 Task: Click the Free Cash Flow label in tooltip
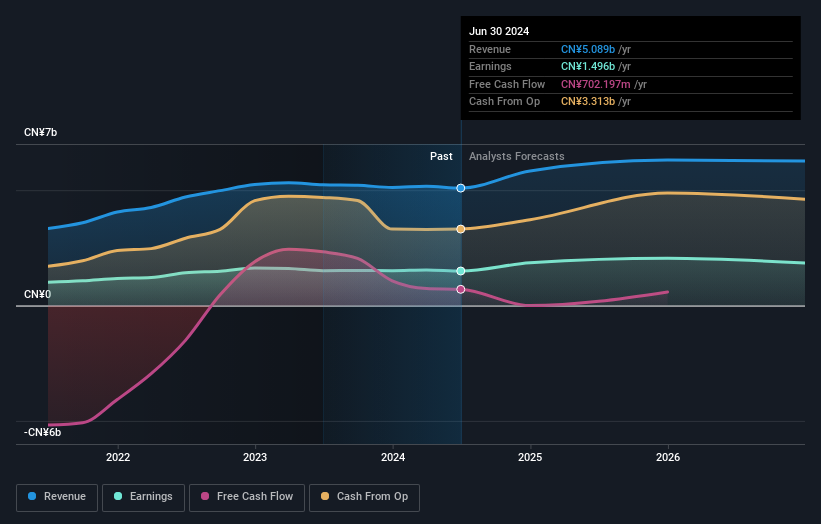507,84
